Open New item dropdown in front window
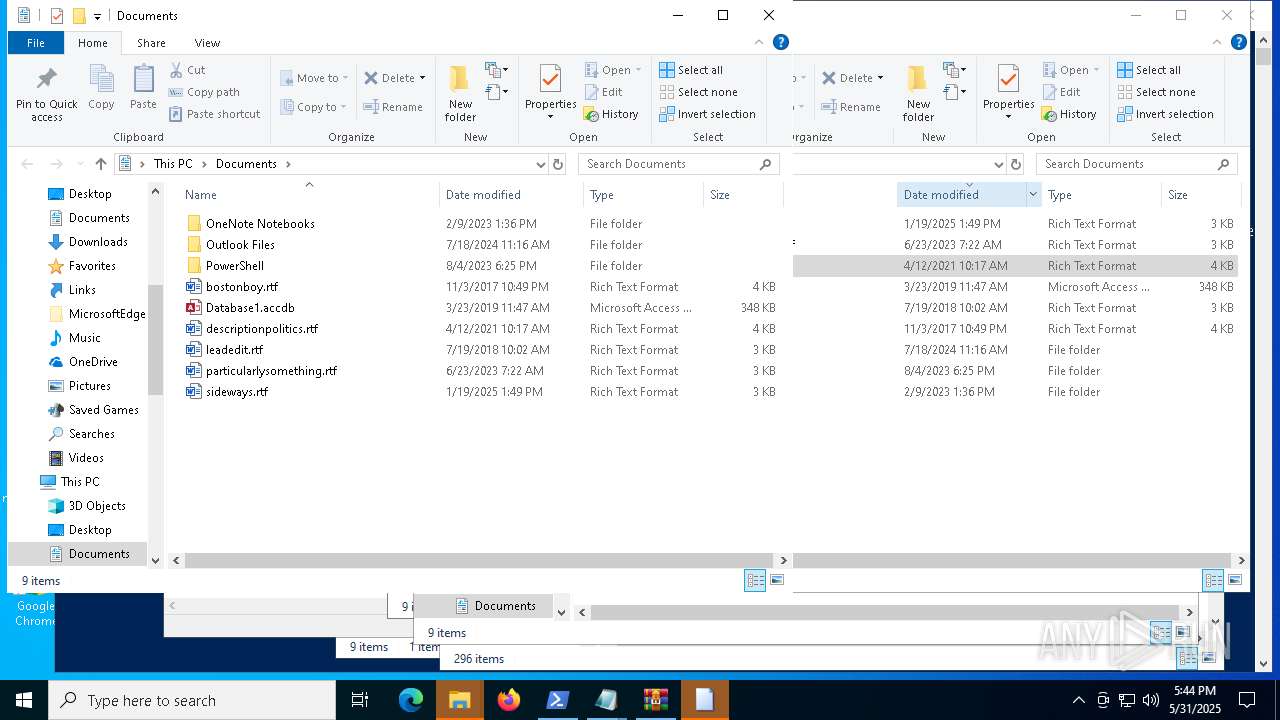The image size is (1280, 720). point(496,70)
